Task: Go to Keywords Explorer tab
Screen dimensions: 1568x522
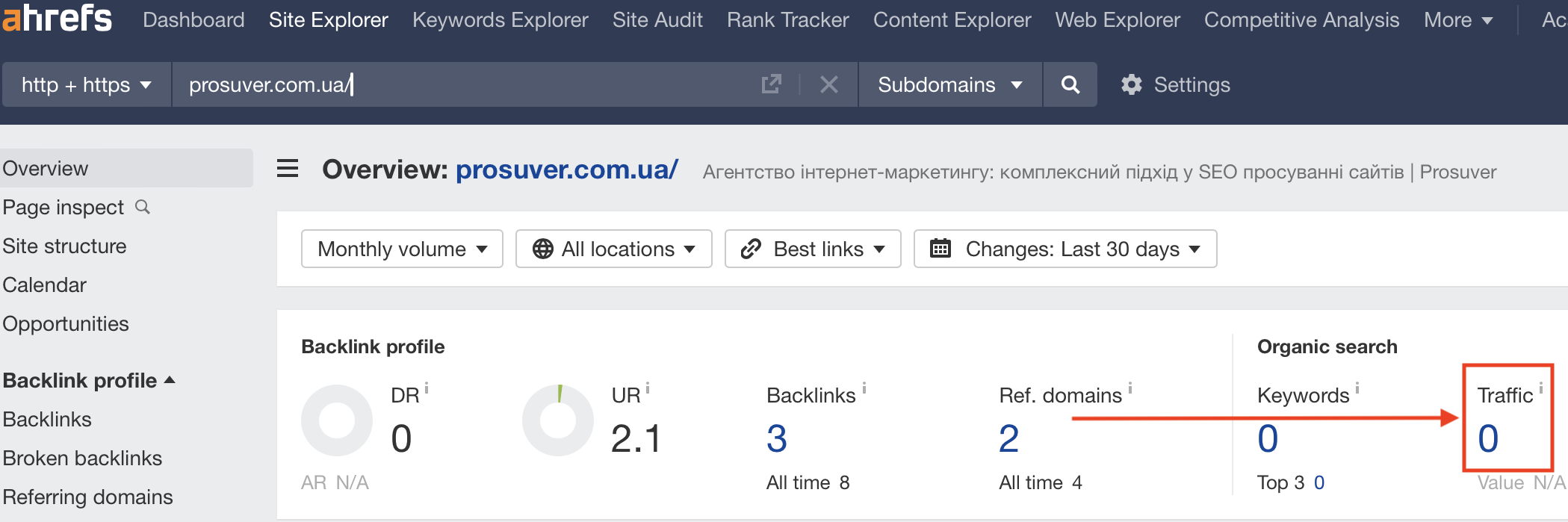Action: (500, 20)
